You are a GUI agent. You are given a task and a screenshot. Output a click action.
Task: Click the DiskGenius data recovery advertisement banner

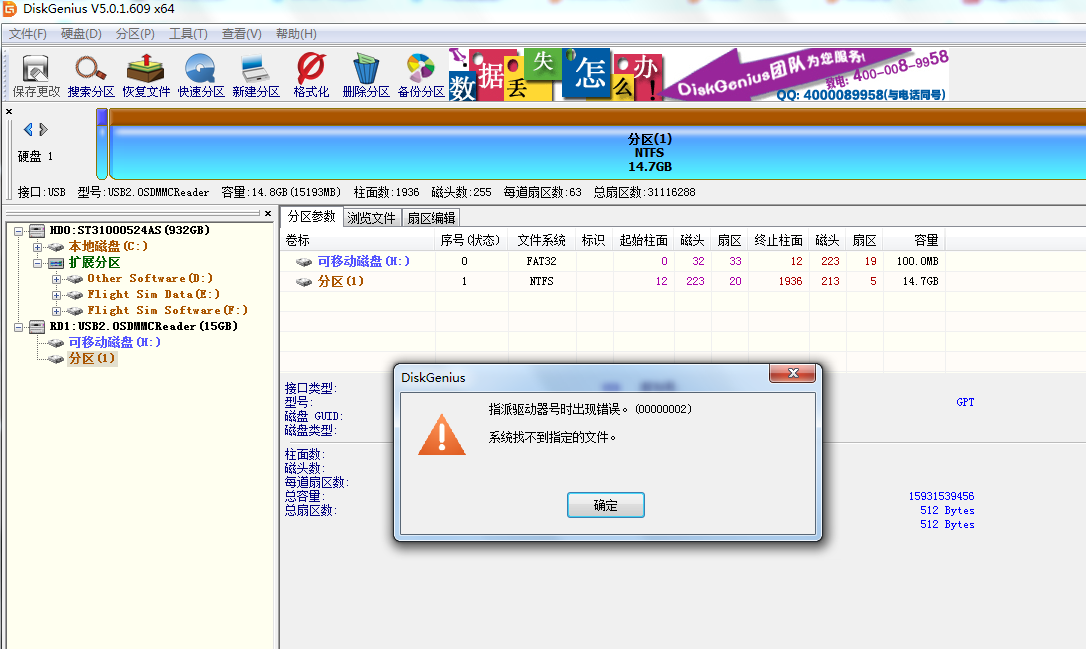tap(698, 75)
